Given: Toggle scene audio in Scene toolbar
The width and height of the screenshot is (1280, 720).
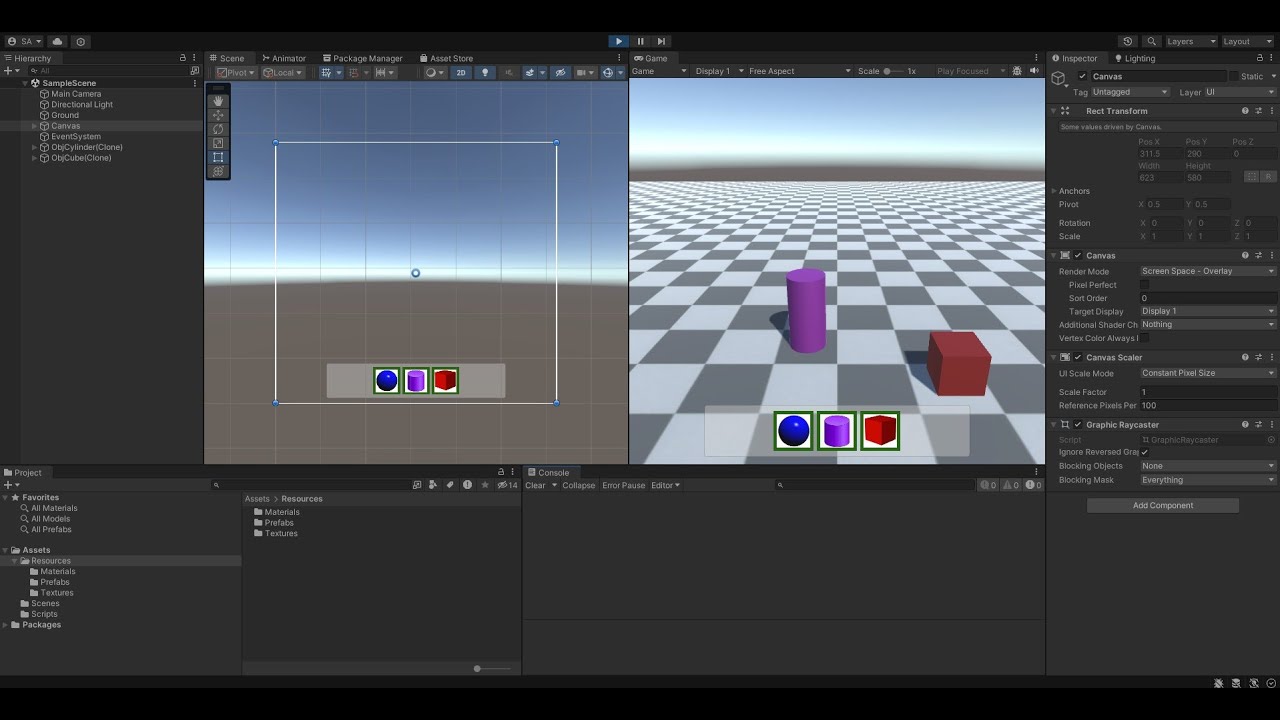Looking at the screenshot, I should coord(509,72).
